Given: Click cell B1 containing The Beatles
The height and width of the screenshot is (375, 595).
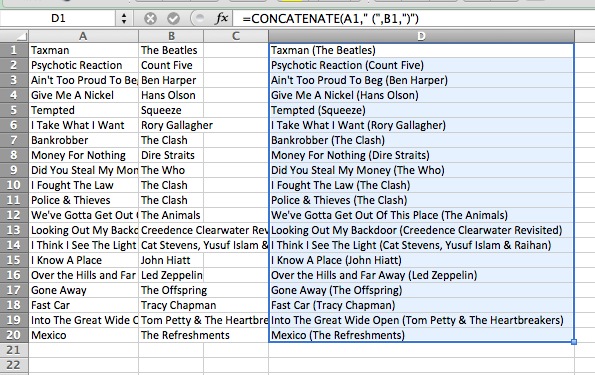Looking at the screenshot, I should point(171,50).
